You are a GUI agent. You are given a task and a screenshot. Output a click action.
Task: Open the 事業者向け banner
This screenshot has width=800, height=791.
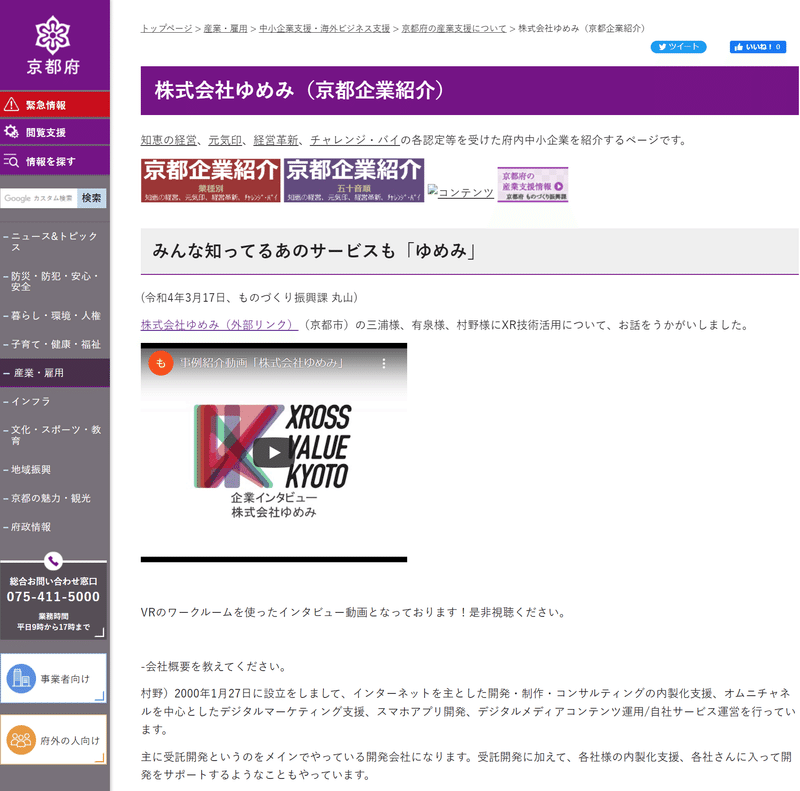coord(53,678)
